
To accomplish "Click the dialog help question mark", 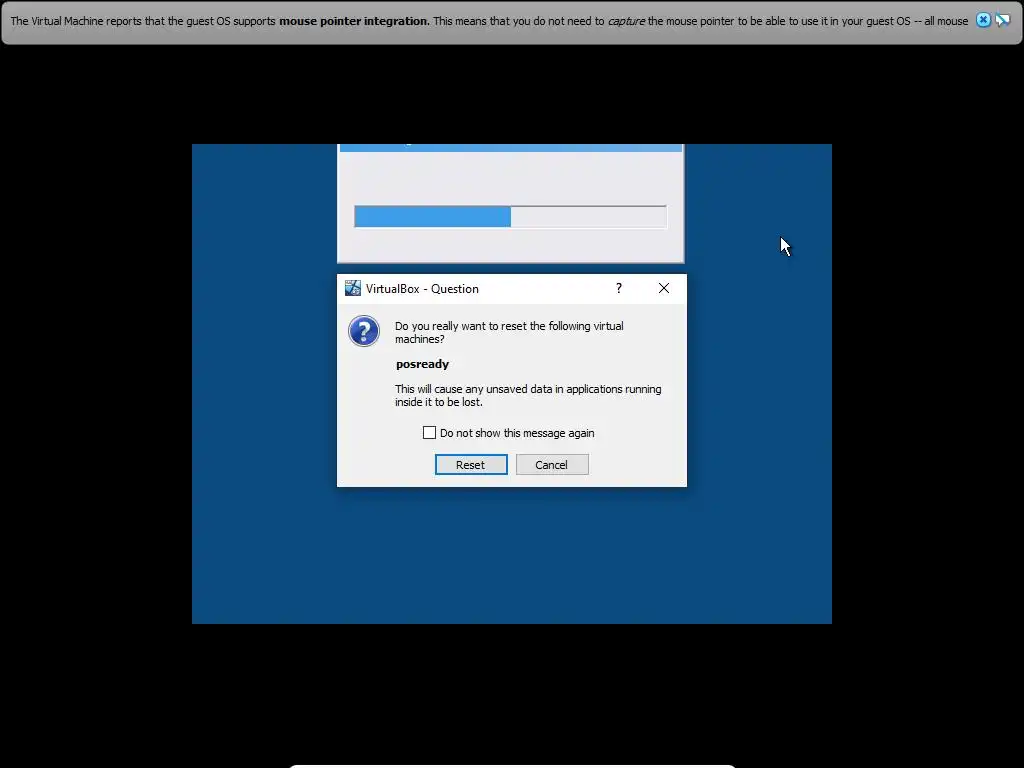I will click(618, 288).
